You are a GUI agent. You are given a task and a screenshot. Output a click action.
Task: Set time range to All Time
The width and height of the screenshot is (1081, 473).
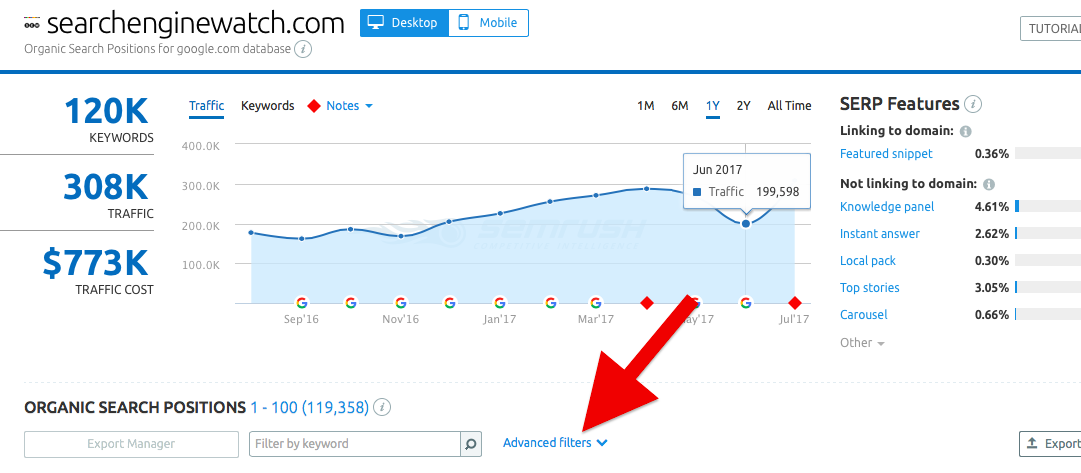pyautogui.click(x=789, y=105)
